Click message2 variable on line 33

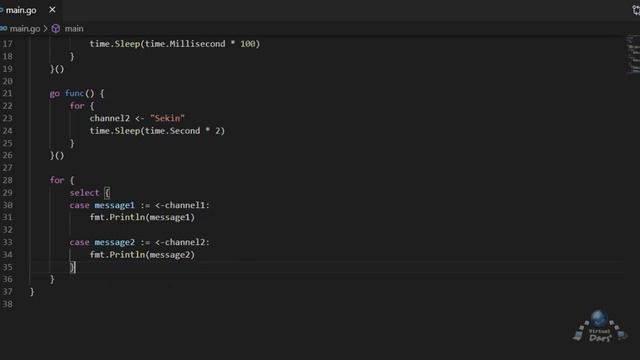(x=114, y=242)
